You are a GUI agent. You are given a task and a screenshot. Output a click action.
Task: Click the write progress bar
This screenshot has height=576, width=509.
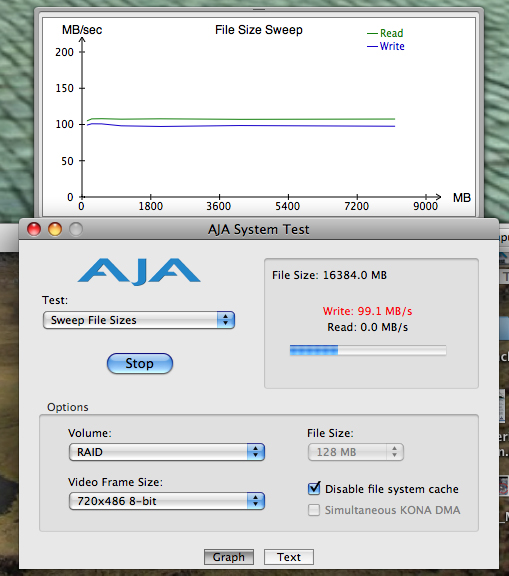point(368,350)
